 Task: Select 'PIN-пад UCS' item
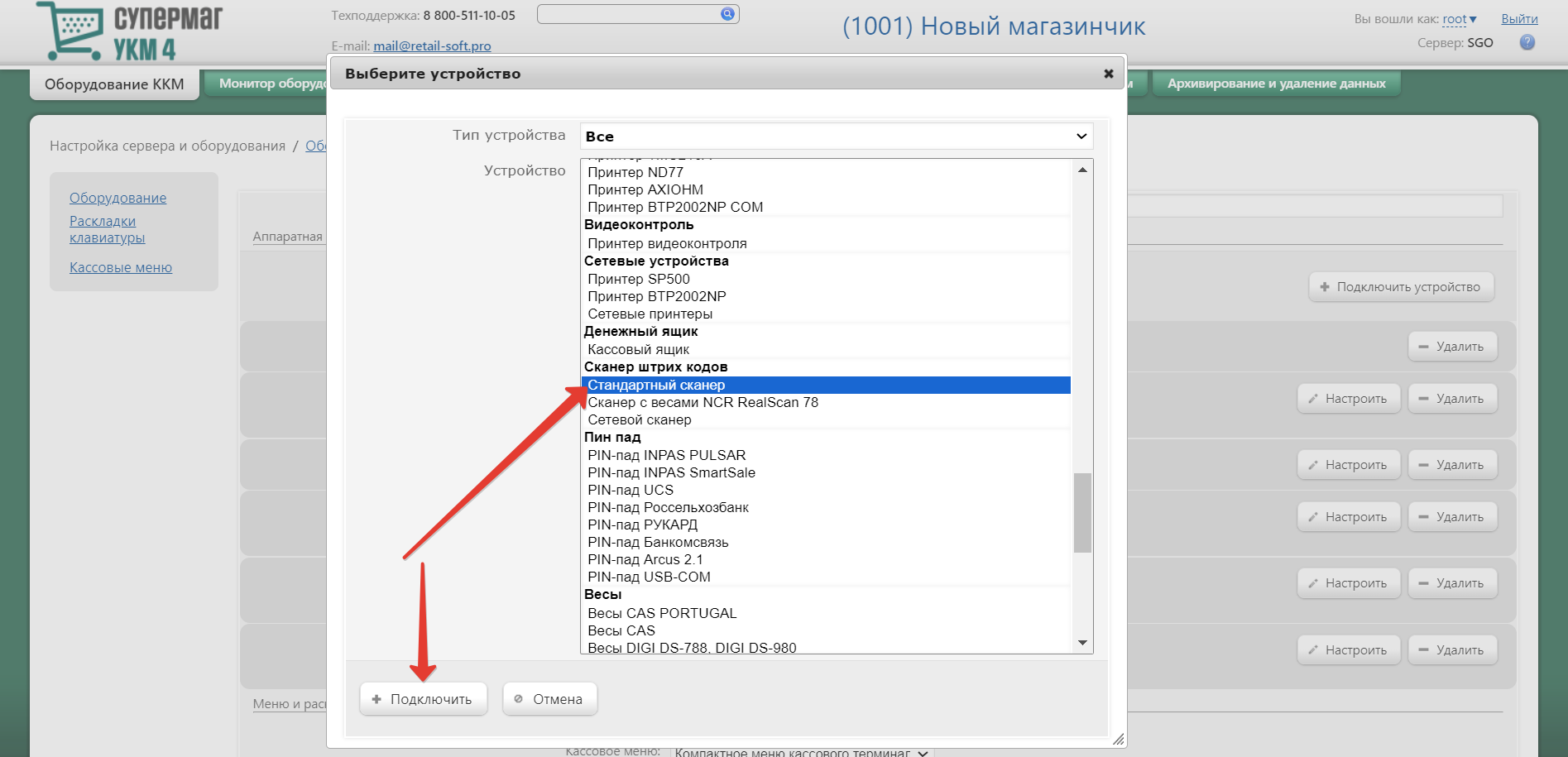tap(826, 490)
